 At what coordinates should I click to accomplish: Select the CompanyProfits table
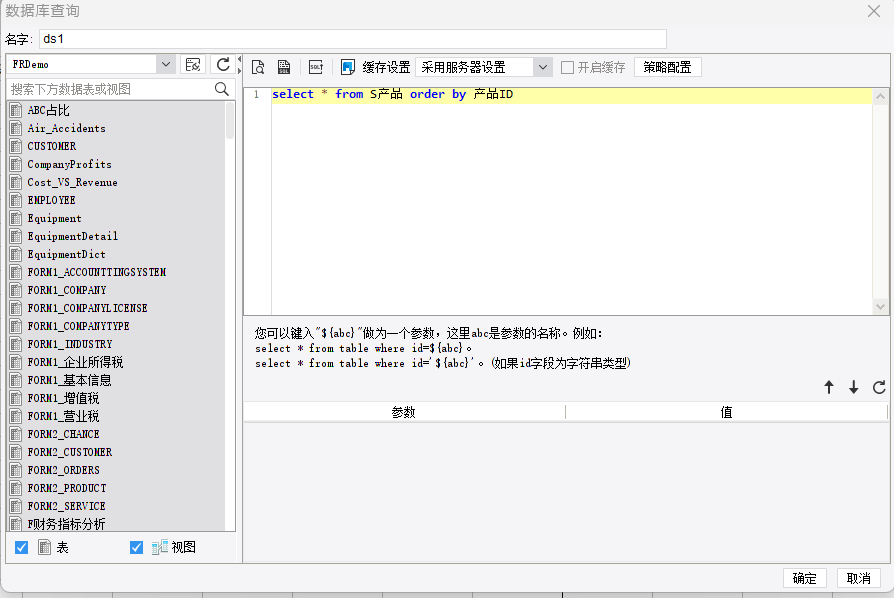click(x=70, y=164)
